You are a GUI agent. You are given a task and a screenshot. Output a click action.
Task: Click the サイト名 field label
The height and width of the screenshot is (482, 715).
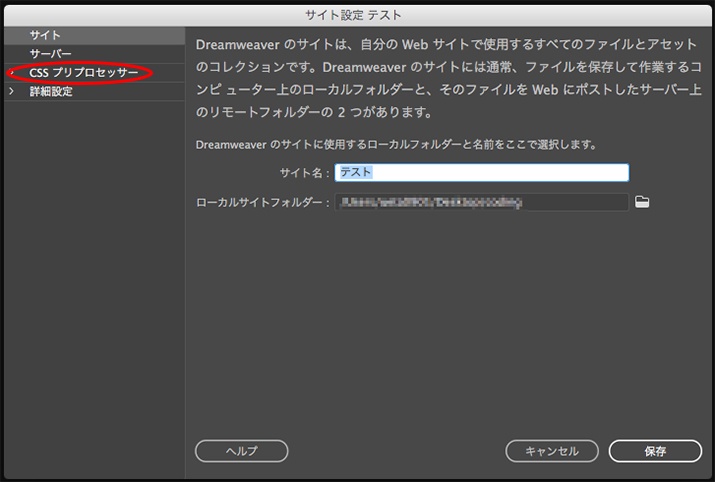coord(304,173)
